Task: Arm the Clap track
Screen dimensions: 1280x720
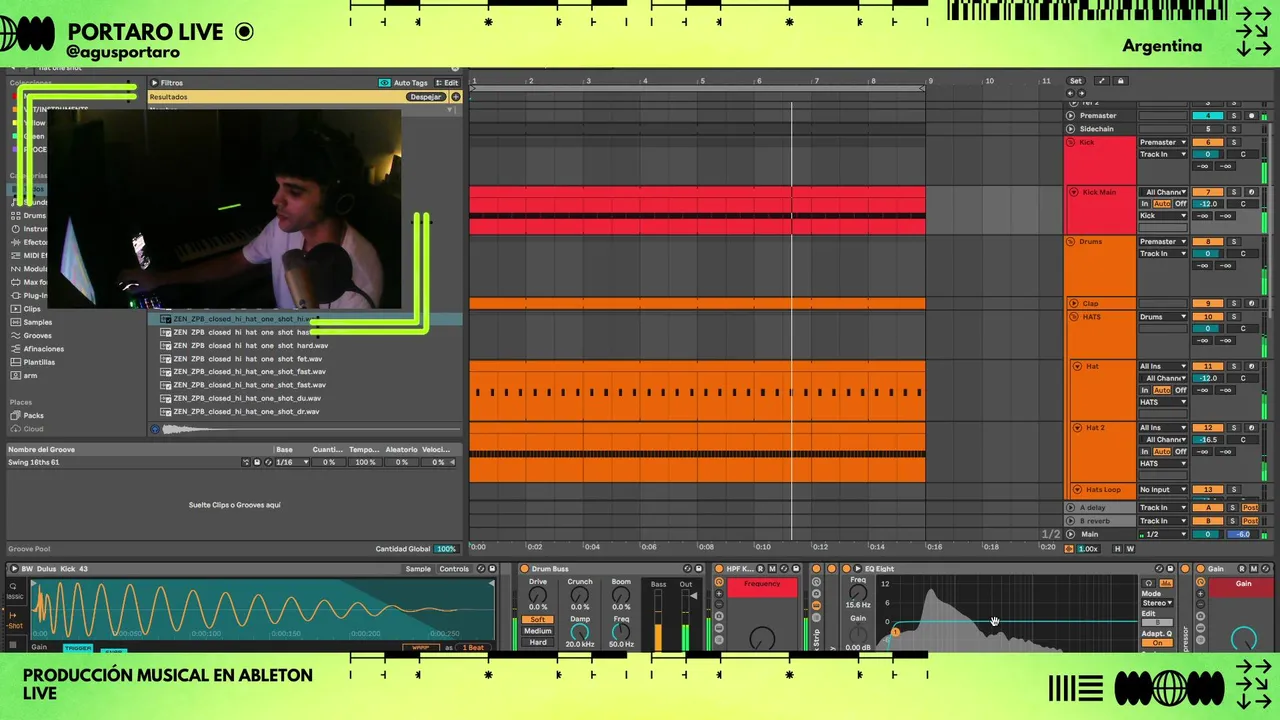Action: coord(1251,304)
